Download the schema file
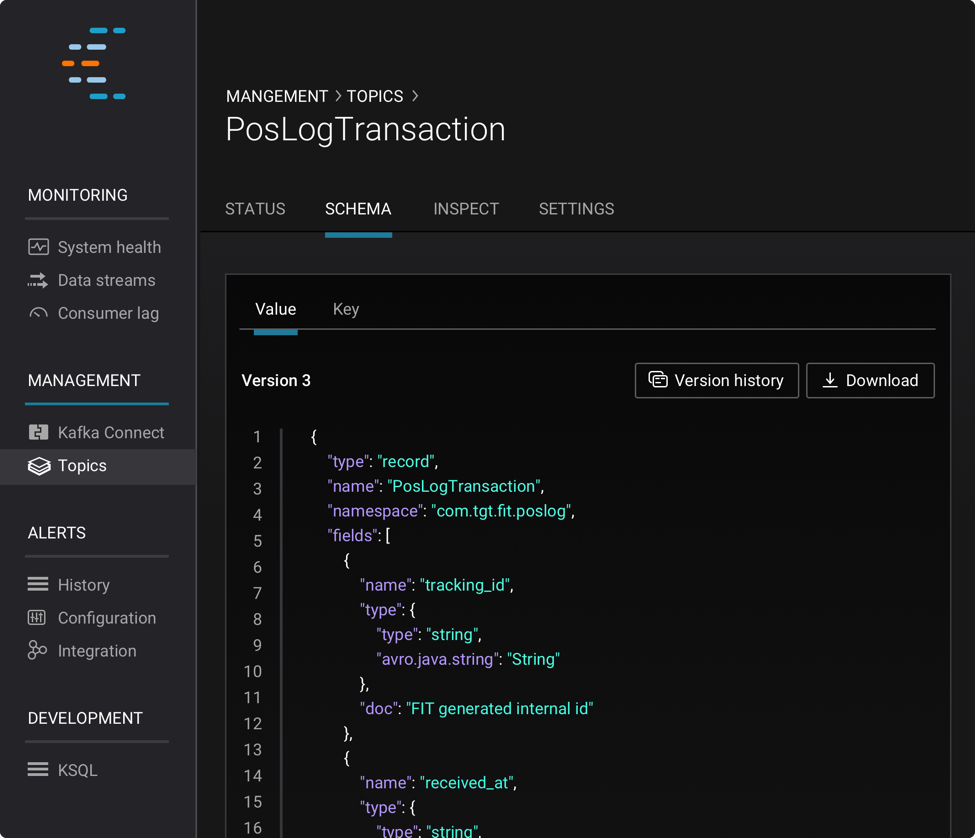 click(870, 380)
